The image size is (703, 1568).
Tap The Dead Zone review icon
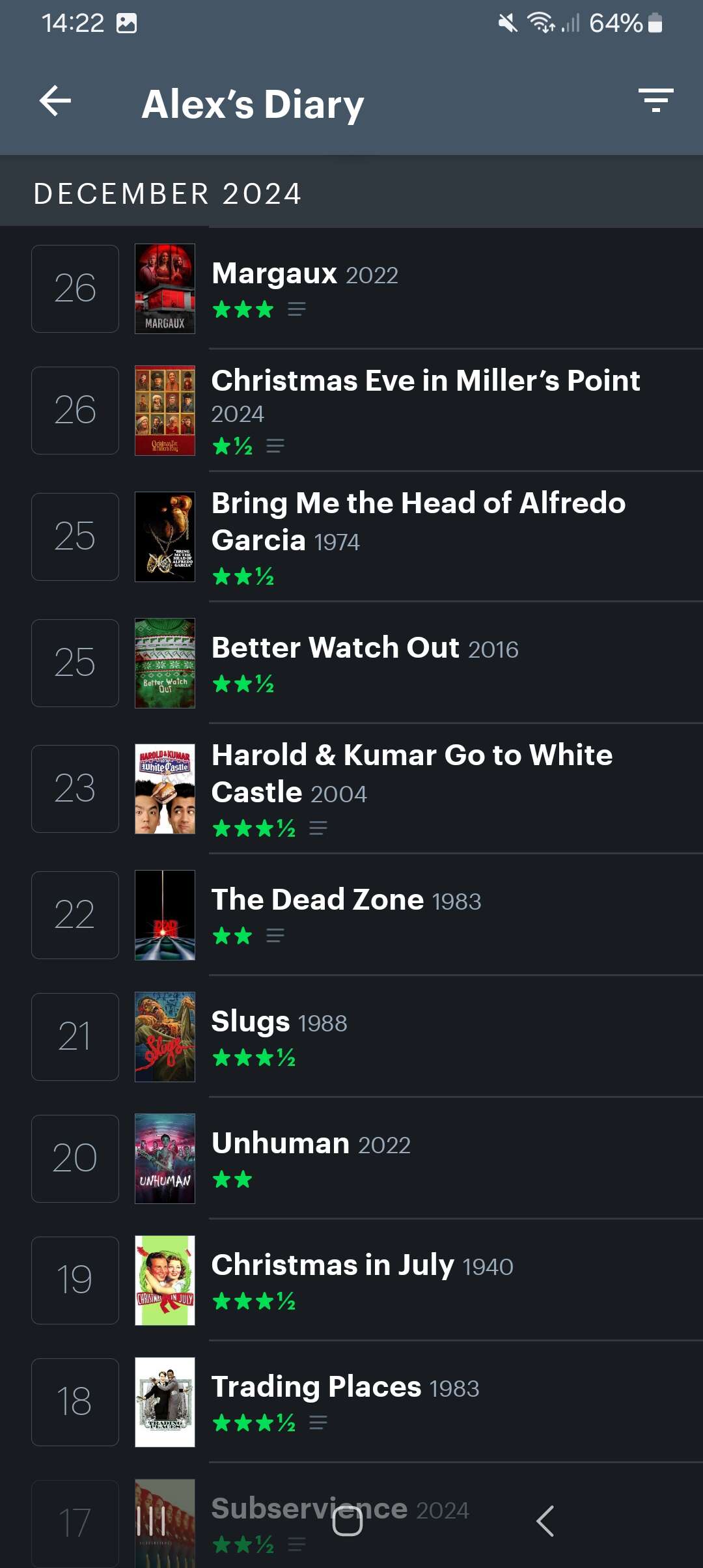[x=275, y=936]
